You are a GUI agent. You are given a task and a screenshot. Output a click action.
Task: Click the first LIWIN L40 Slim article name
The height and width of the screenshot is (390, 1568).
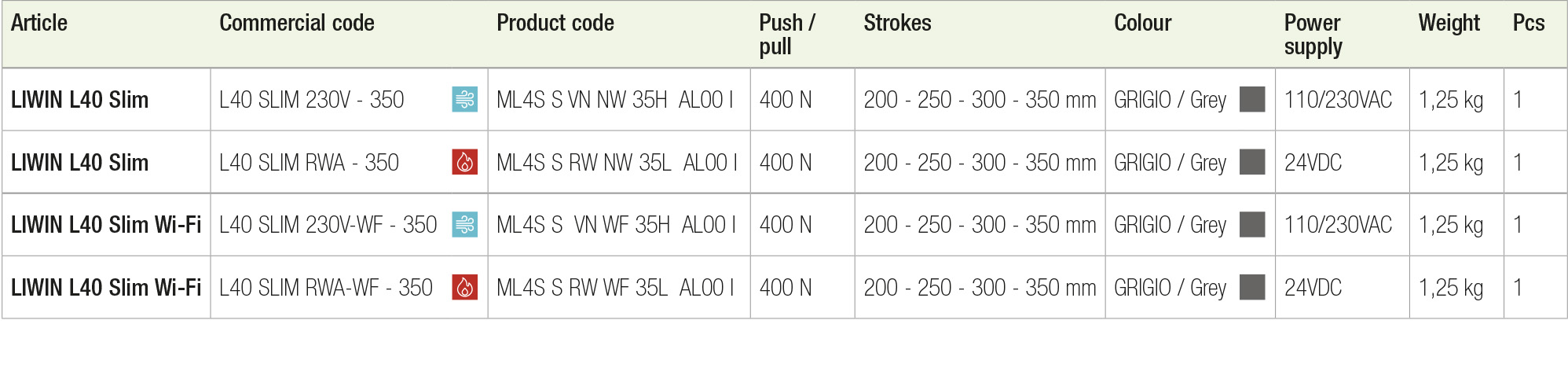pyautogui.click(x=79, y=100)
